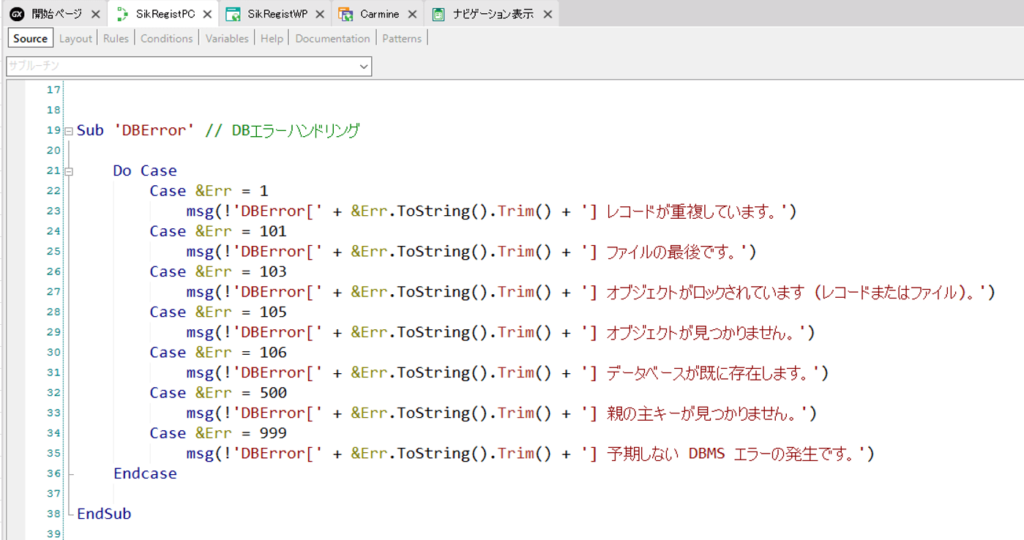
Task: Close the ナビゲーション表示 tab
Action: tap(546, 14)
